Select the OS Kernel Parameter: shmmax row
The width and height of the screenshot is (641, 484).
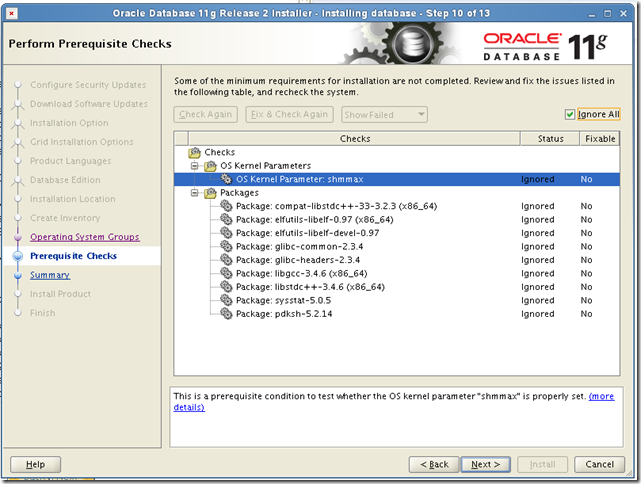[397, 179]
